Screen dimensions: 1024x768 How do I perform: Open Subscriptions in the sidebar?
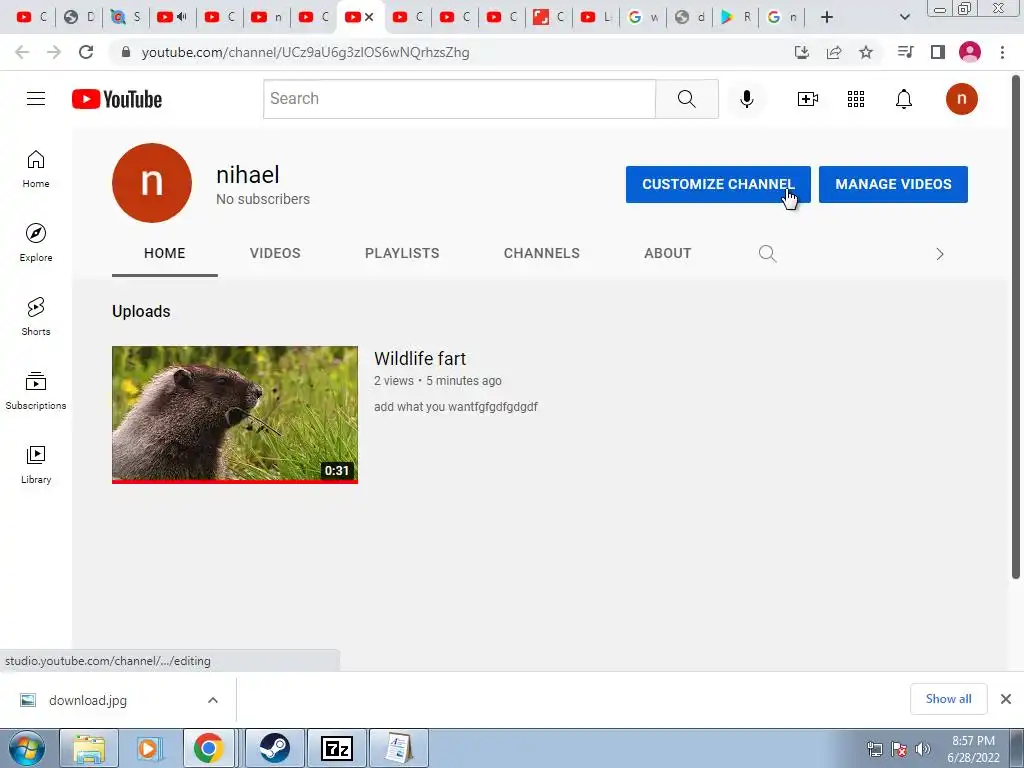[x=36, y=391]
